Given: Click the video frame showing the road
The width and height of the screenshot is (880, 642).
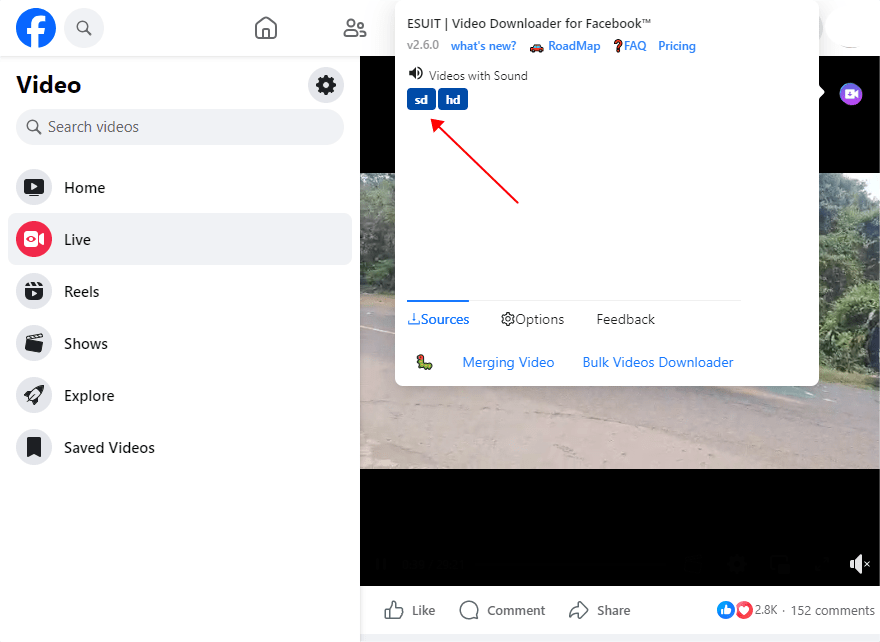Looking at the screenshot, I should tap(620, 427).
